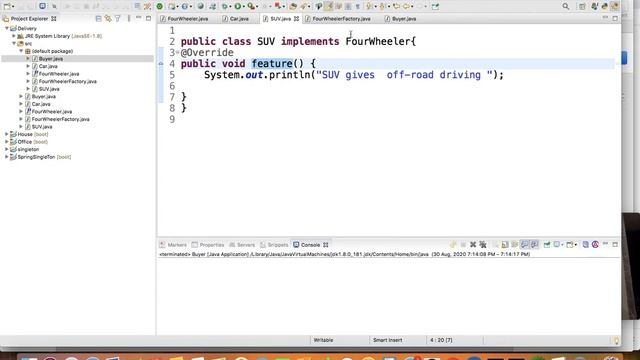Click the Minimize icon of the Console panel

tap(605, 244)
